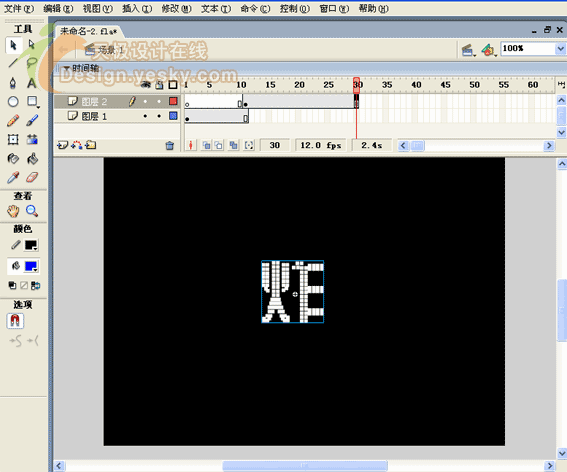Open stroke color swatch picker
This screenshot has width=567, height=472.
click(x=31, y=246)
